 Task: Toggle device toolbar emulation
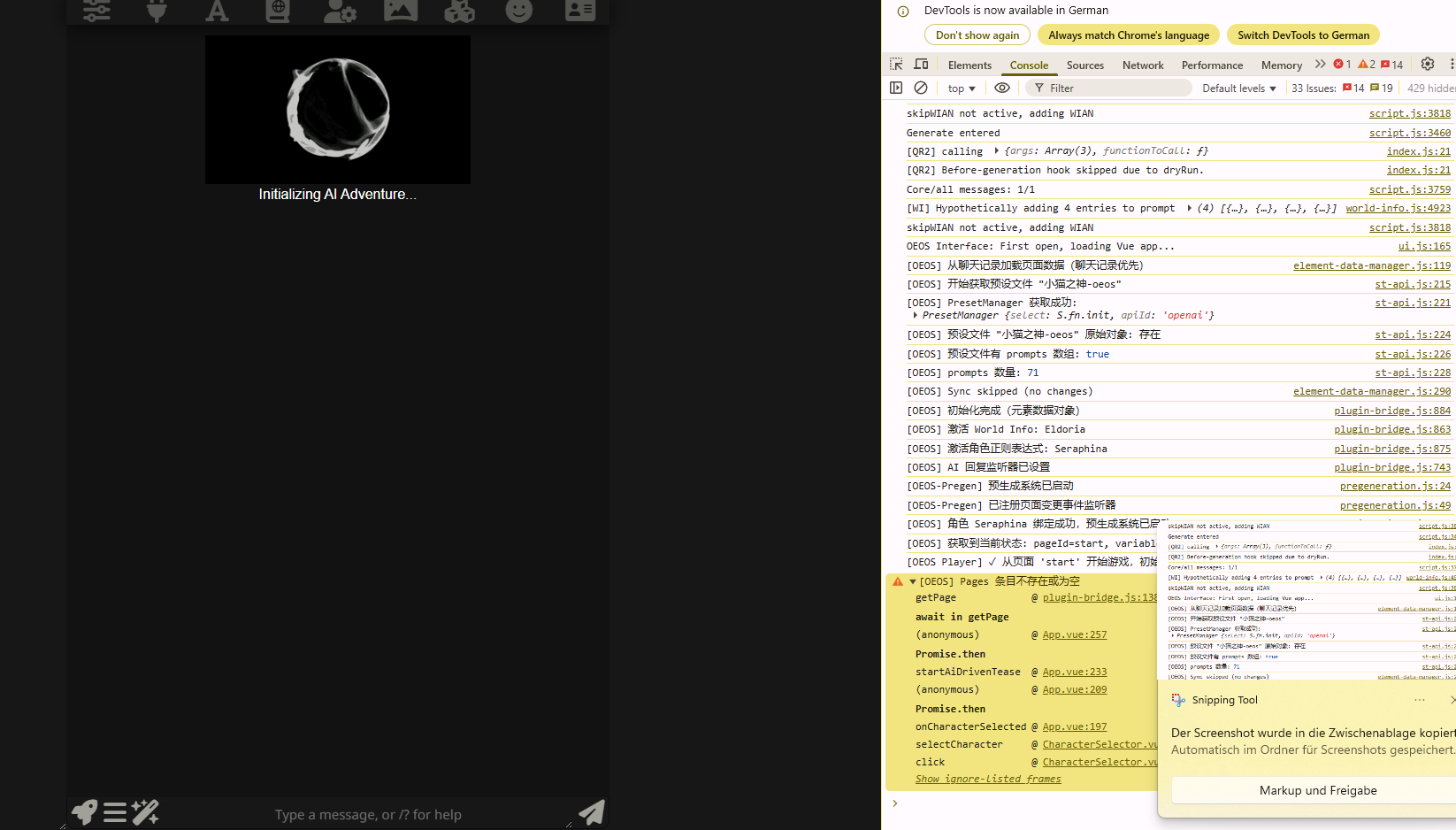point(921,65)
